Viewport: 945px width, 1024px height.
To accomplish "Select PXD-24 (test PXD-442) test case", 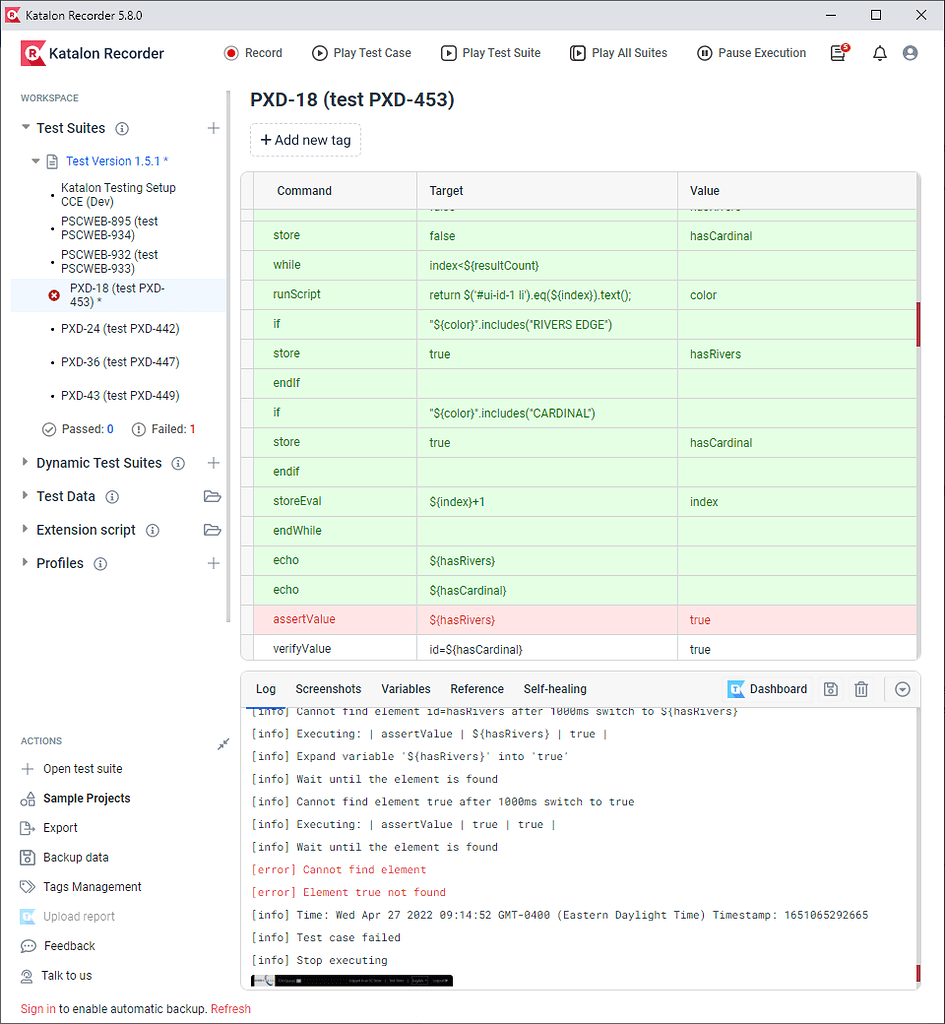I will (120, 328).
